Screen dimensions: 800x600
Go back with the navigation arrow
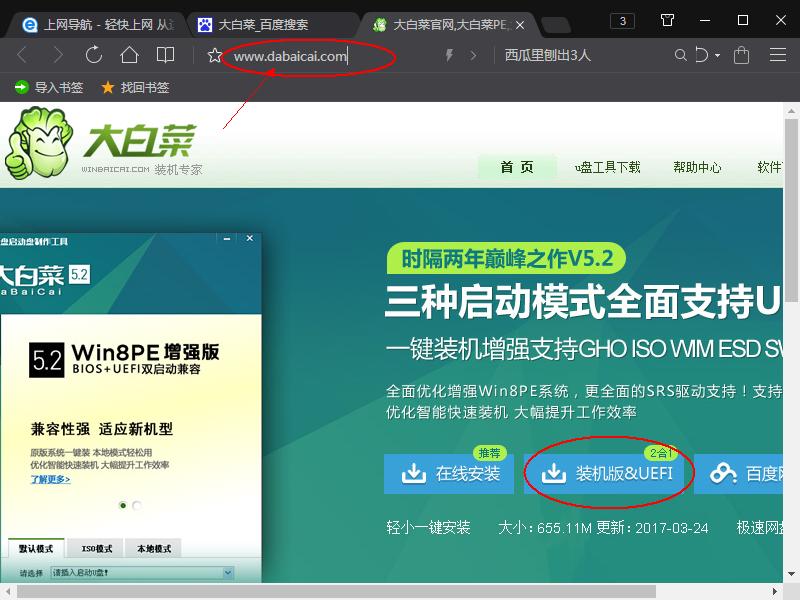click(22, 56)
